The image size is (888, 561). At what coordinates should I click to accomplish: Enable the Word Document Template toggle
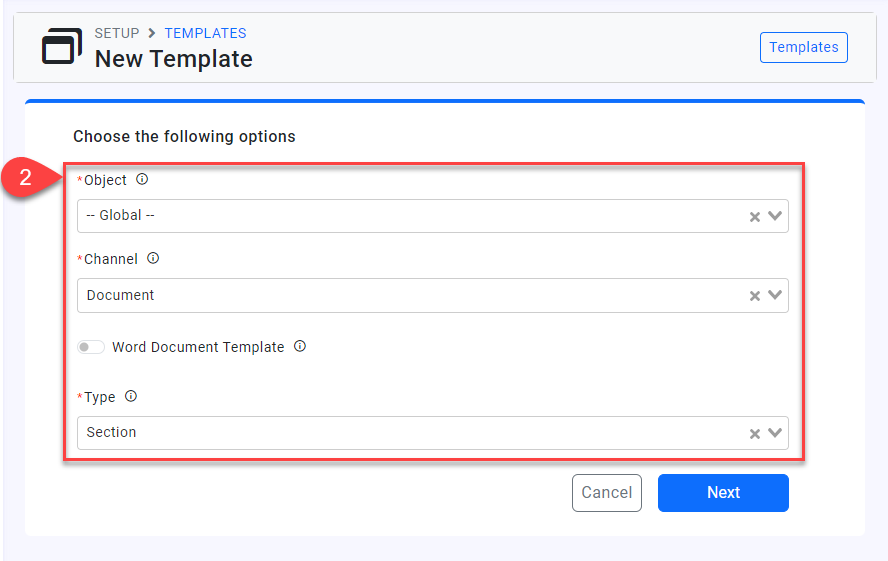pyautogui.click(x=91, y=347)
